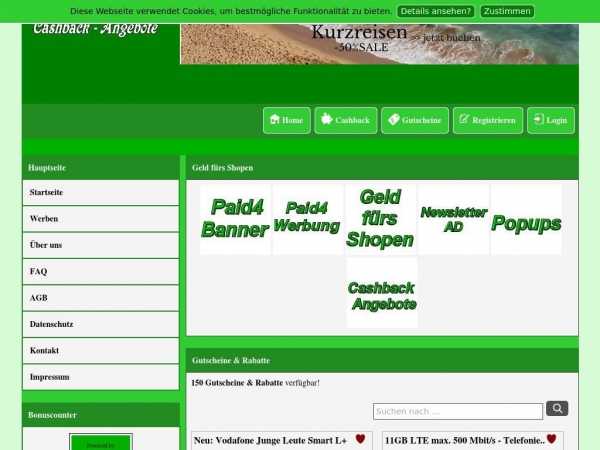Open Cashback in the navigation bar
Image resolution: width=600 pixels, height=450 pixels.
[346, 120]
